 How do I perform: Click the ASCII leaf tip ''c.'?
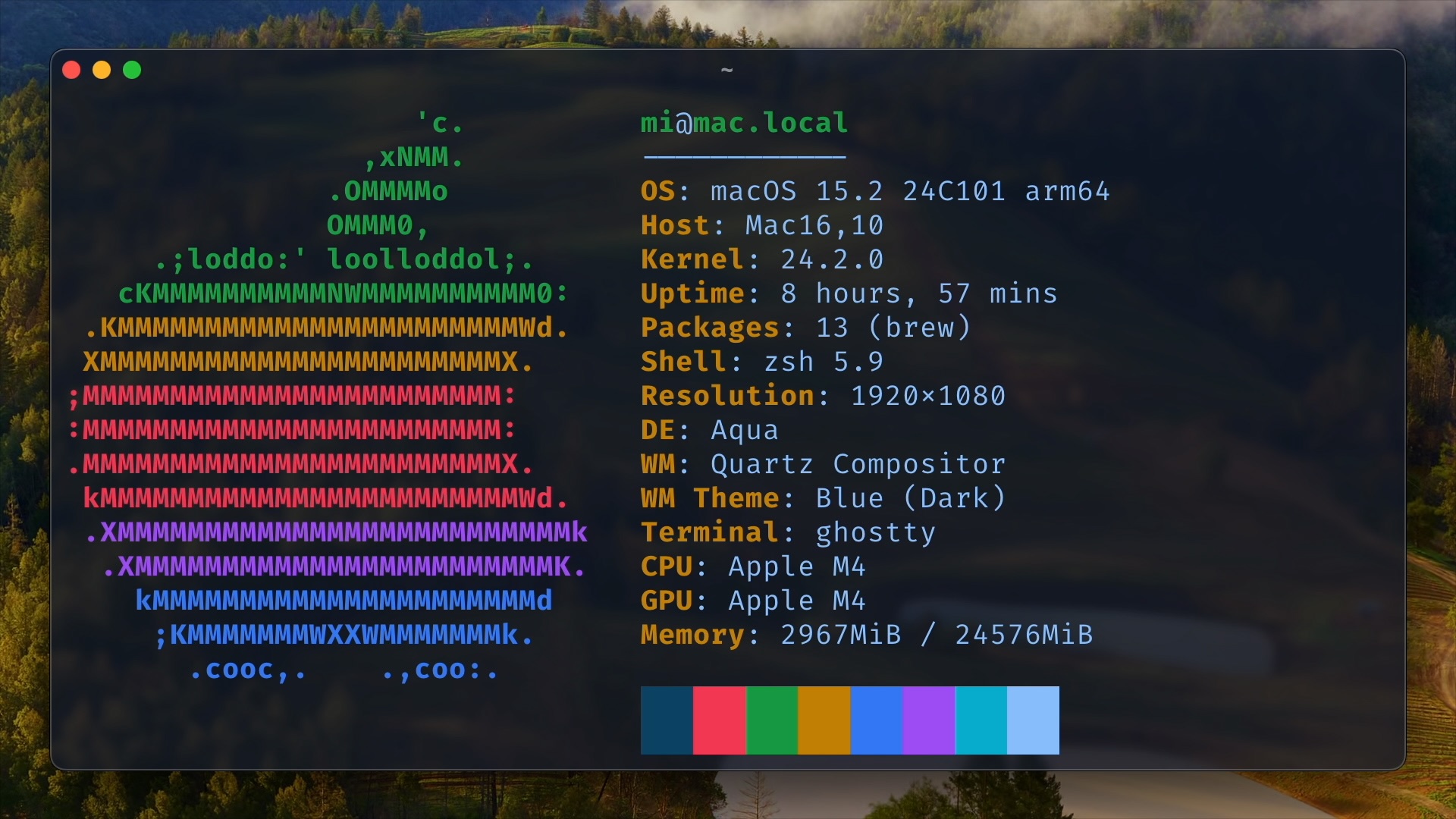440,123
